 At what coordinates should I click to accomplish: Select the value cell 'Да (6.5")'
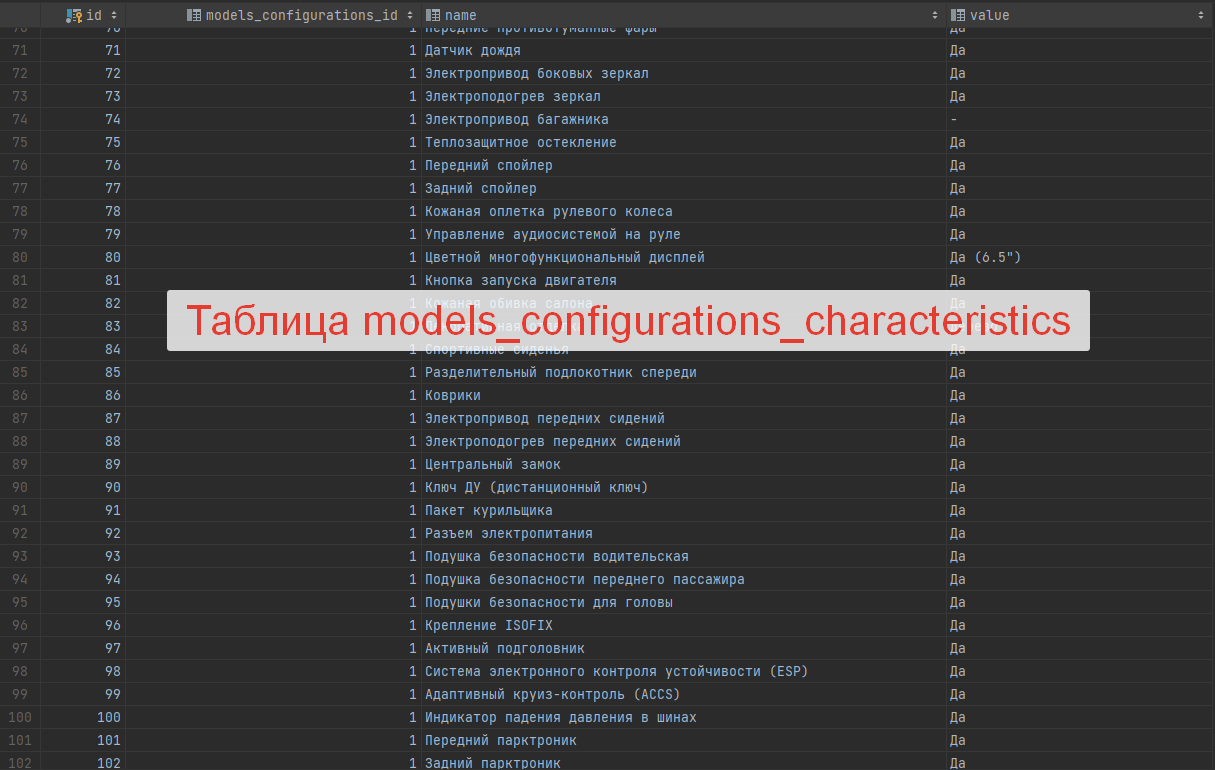pos(985,257)
